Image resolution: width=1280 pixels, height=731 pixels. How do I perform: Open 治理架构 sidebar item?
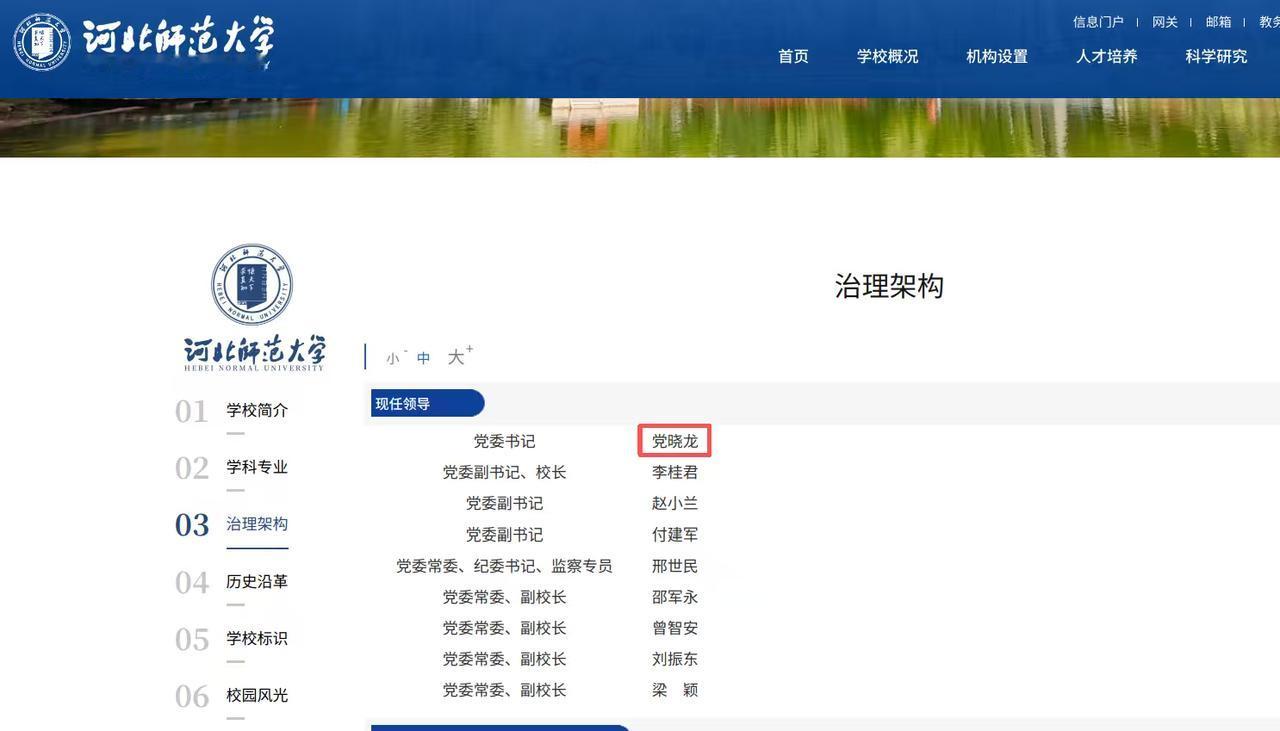(x=257, y=524)
